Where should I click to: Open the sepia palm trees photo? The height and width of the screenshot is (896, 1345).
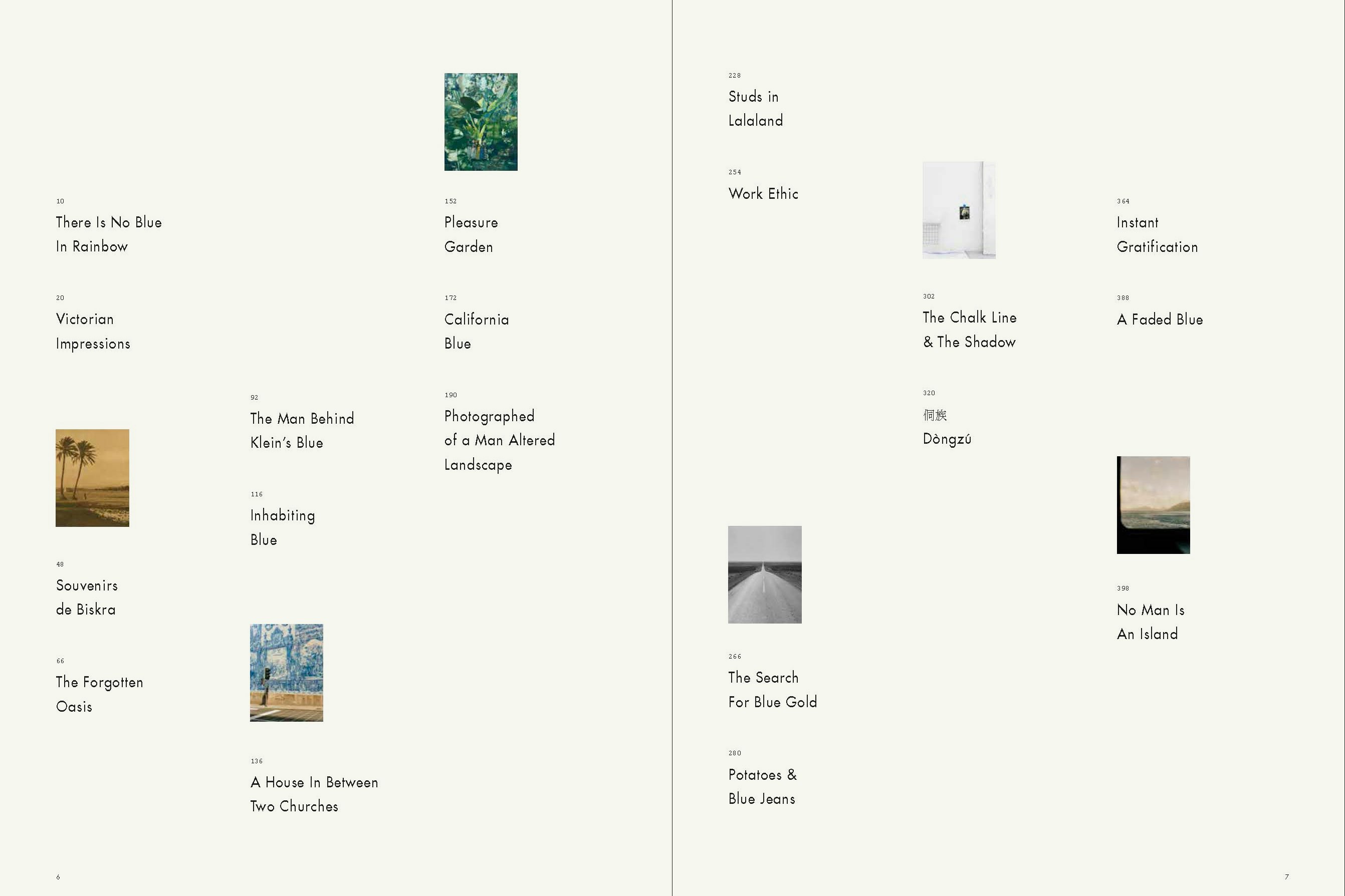point(92,478)
